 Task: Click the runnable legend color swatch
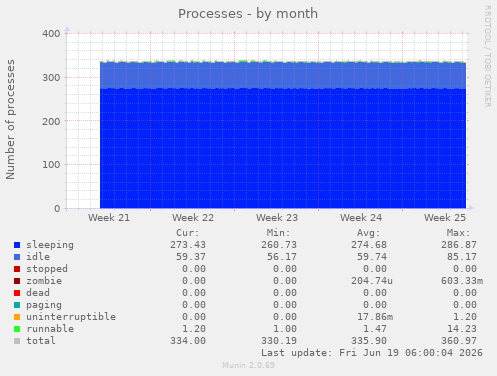17,329
